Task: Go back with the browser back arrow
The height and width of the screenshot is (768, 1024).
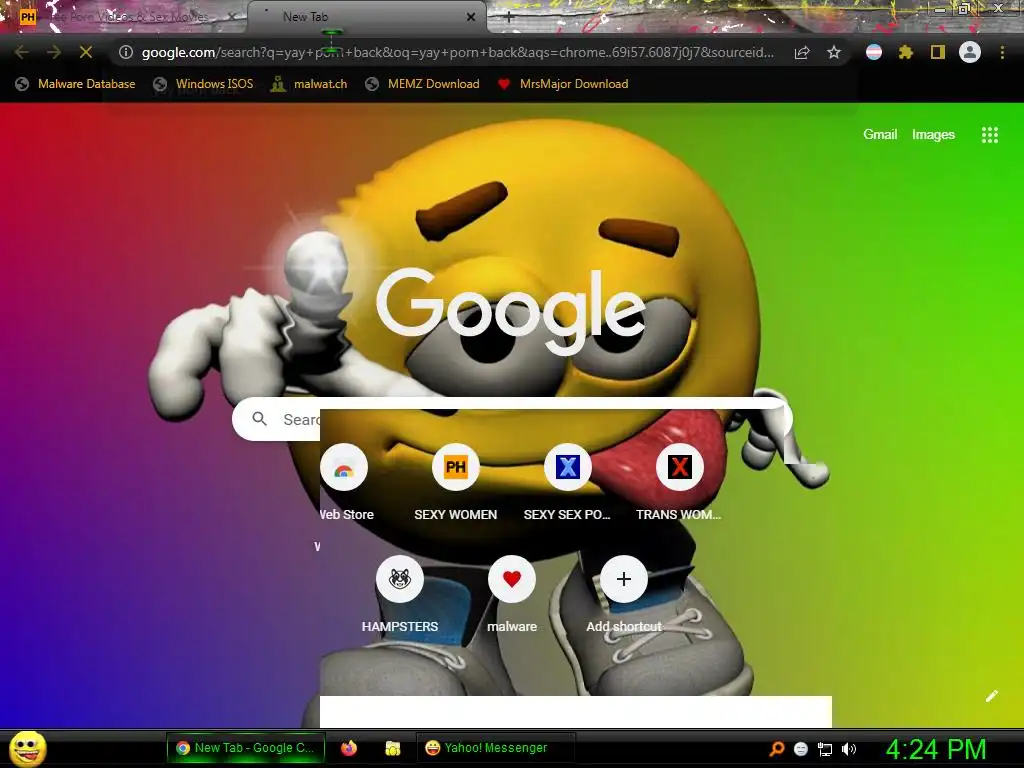Action: [22, 52]
